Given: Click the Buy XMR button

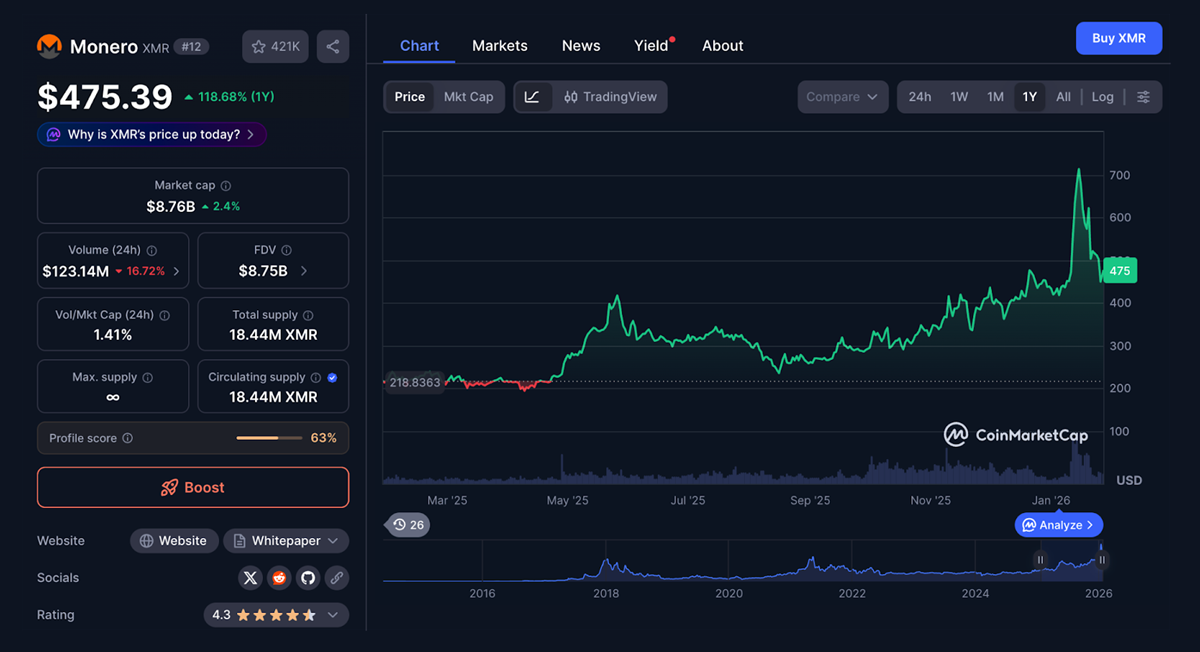Looking at the screenshot, I should 1118,38.
